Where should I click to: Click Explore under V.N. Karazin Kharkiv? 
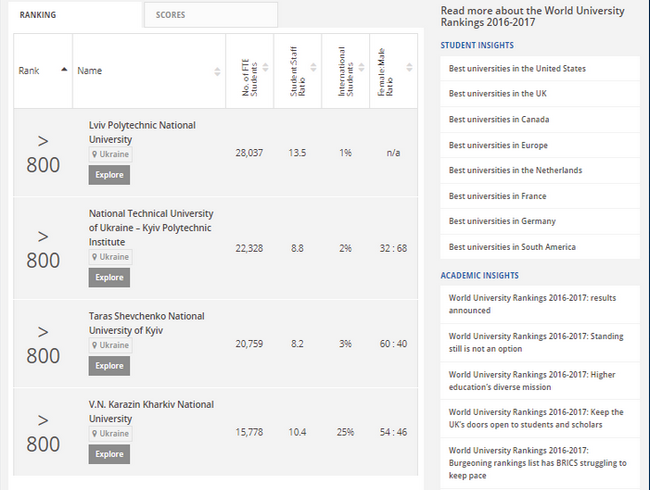click(109, 454)
